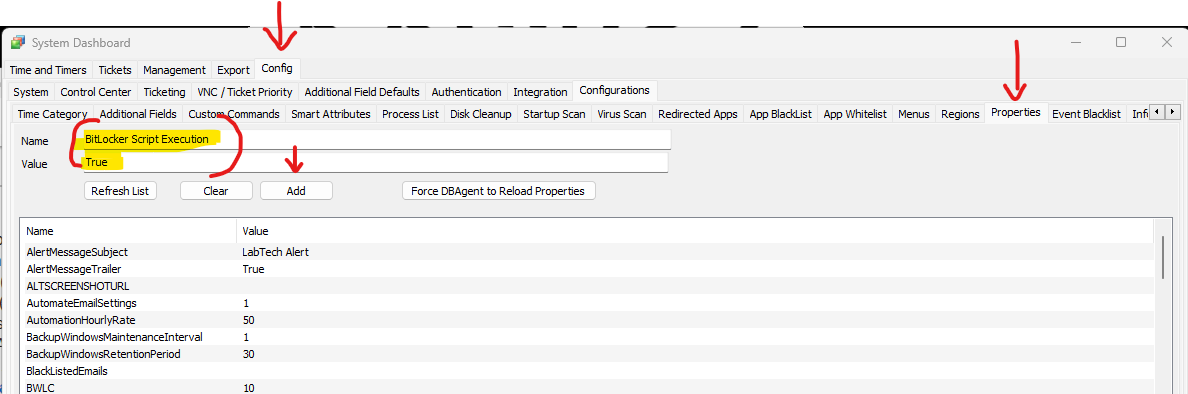
Task: Select the Properties tab
Action: tap(1015, 113)
